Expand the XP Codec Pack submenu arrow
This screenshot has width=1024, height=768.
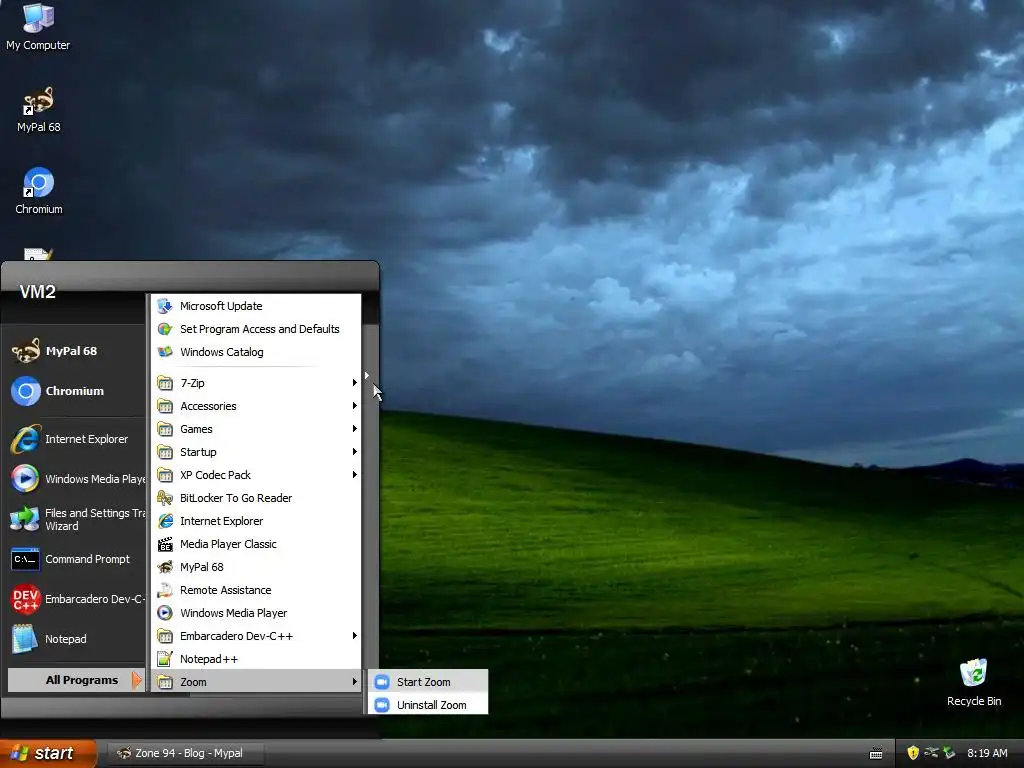[x=355, y=475]
